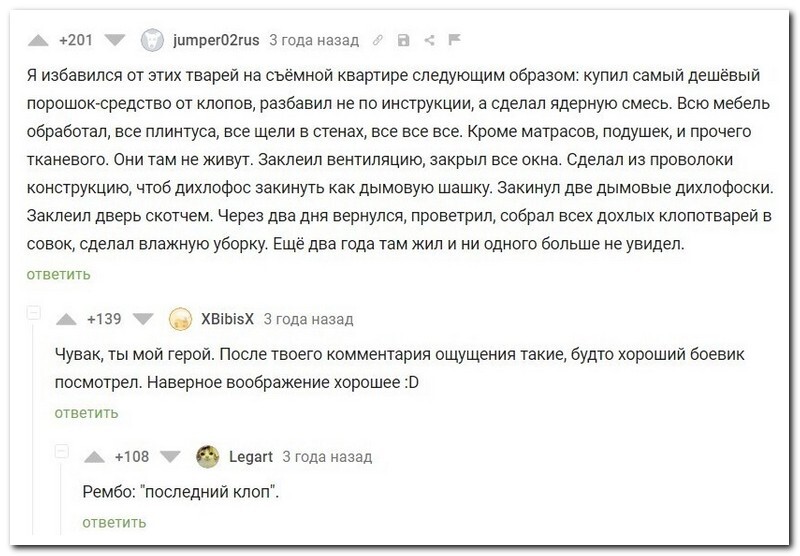Collapse the XBibisX comment thread

pos(33,315)
